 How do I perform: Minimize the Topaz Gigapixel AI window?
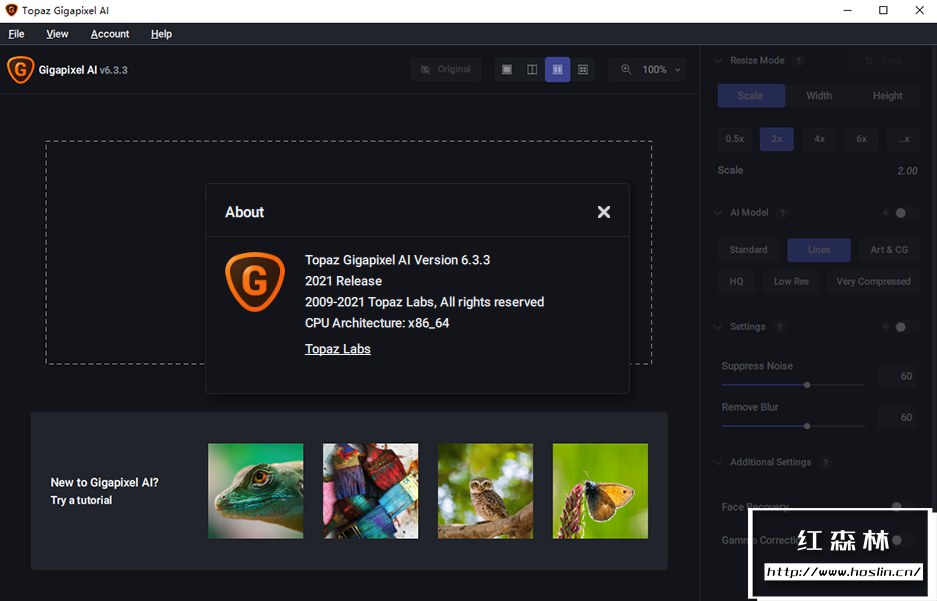(847, 10)
